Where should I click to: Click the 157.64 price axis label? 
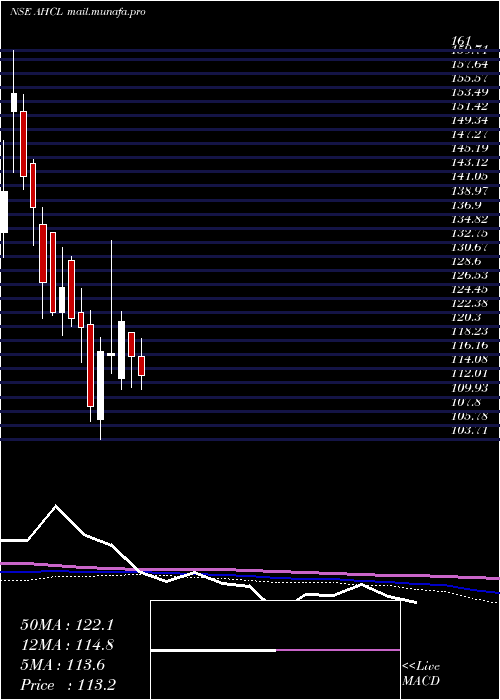pyautogui.click(x=469, y=64)
